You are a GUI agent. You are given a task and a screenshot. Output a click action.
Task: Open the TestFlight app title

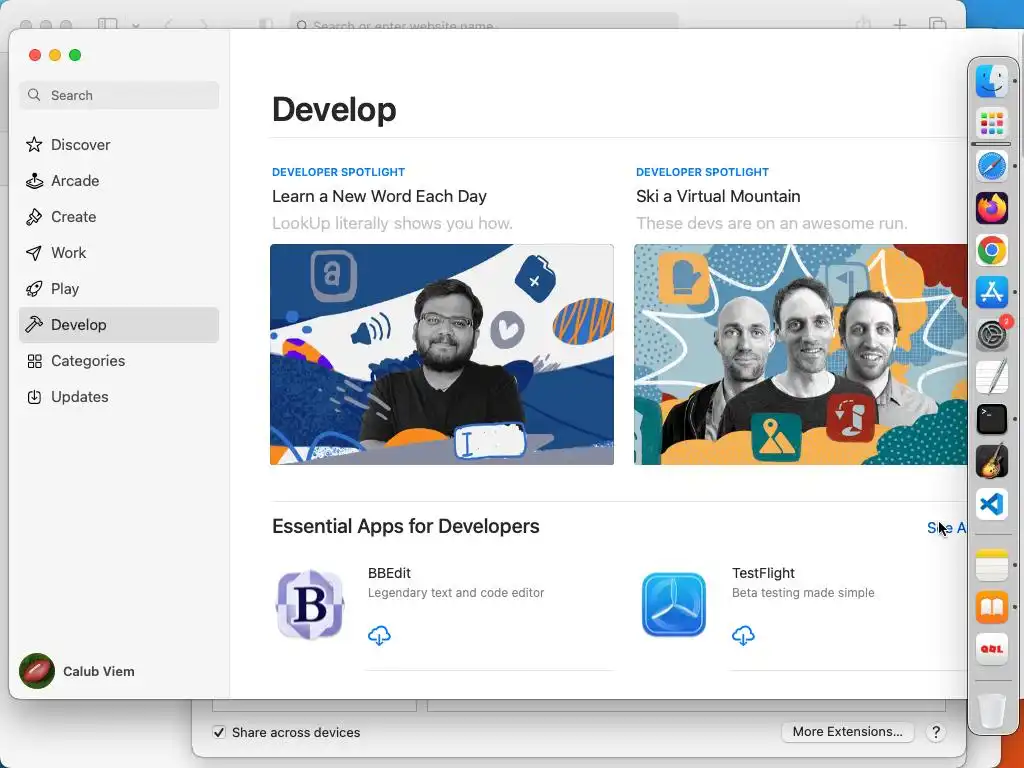(x=763, y=573)
